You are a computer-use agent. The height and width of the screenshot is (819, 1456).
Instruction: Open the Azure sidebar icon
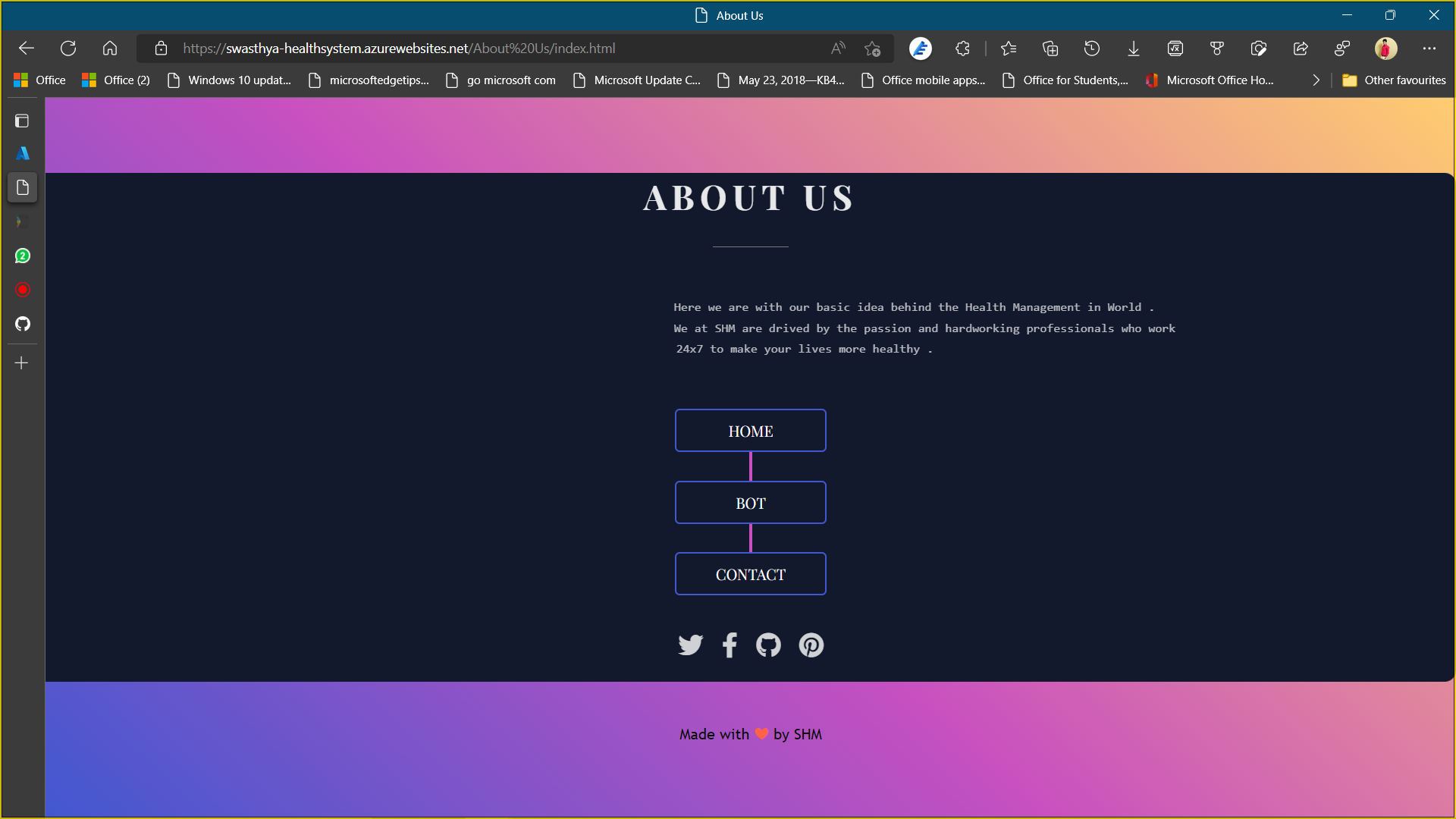point(23,153)
